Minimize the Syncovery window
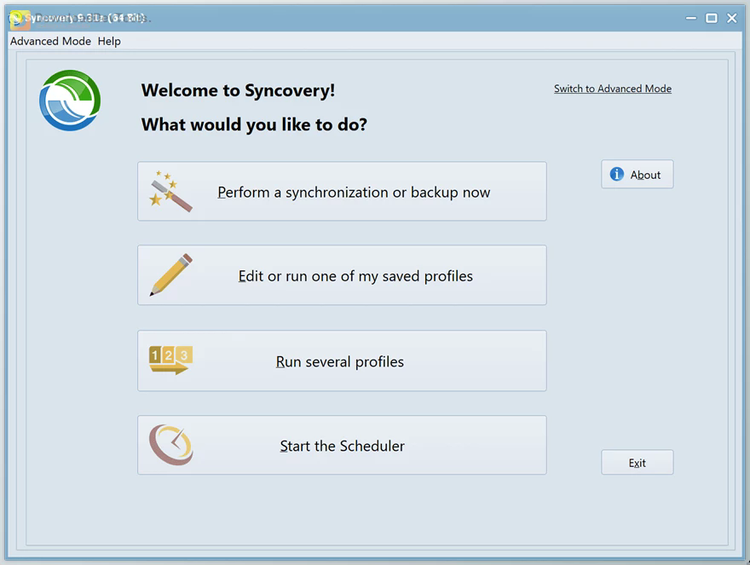750x565 pixels. 690,18
